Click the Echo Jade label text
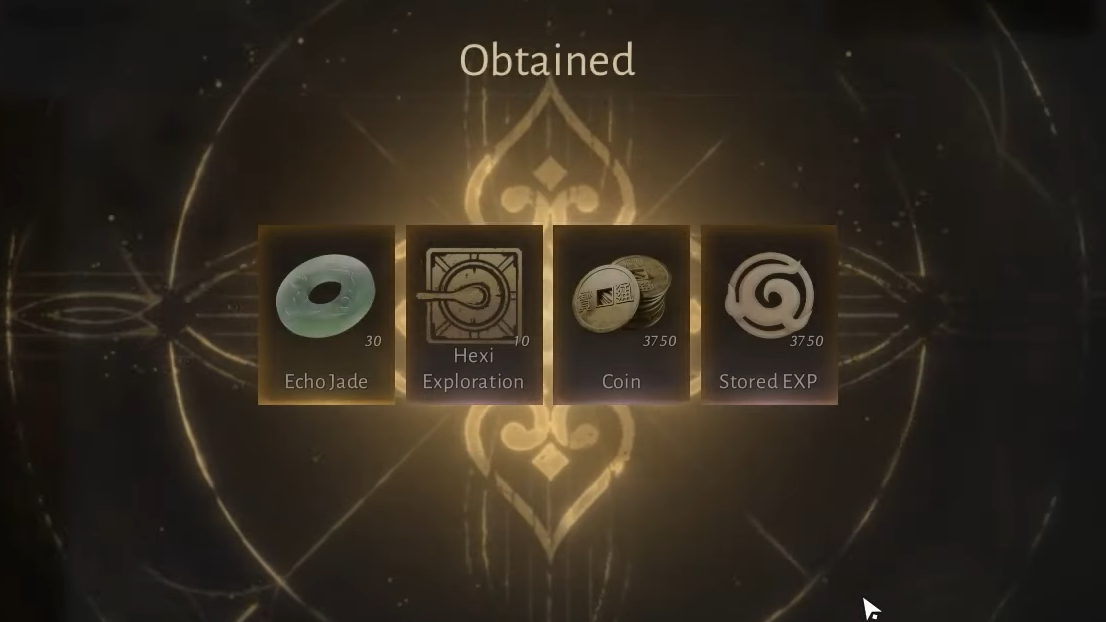The width and height of the screenshot is (1106, 622). tap(326, 382)
